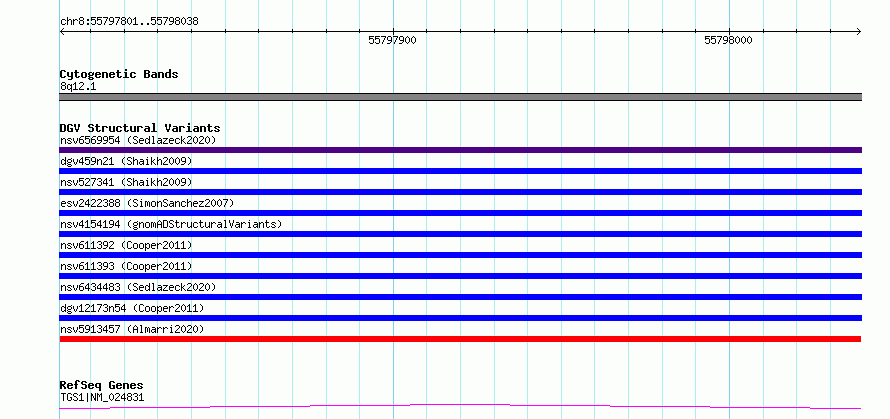
Task: Click the blue nsv6434483 variant bar
Action: click(460, 297)
